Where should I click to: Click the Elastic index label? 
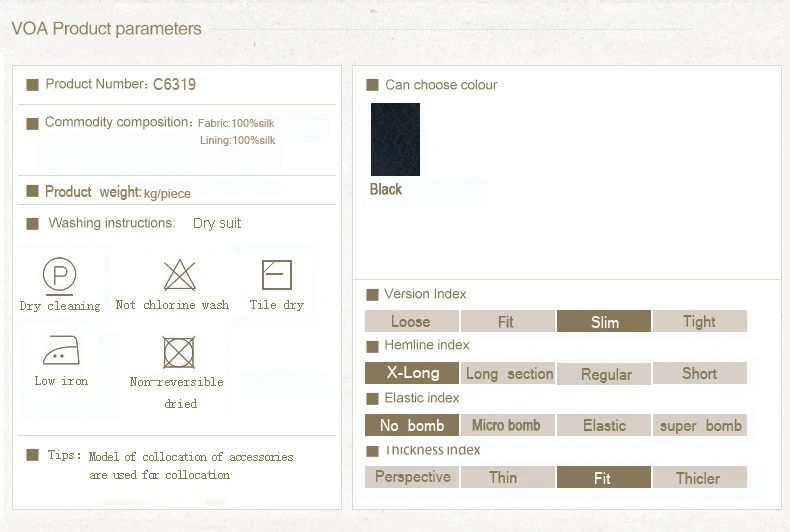tap(422, 398)
